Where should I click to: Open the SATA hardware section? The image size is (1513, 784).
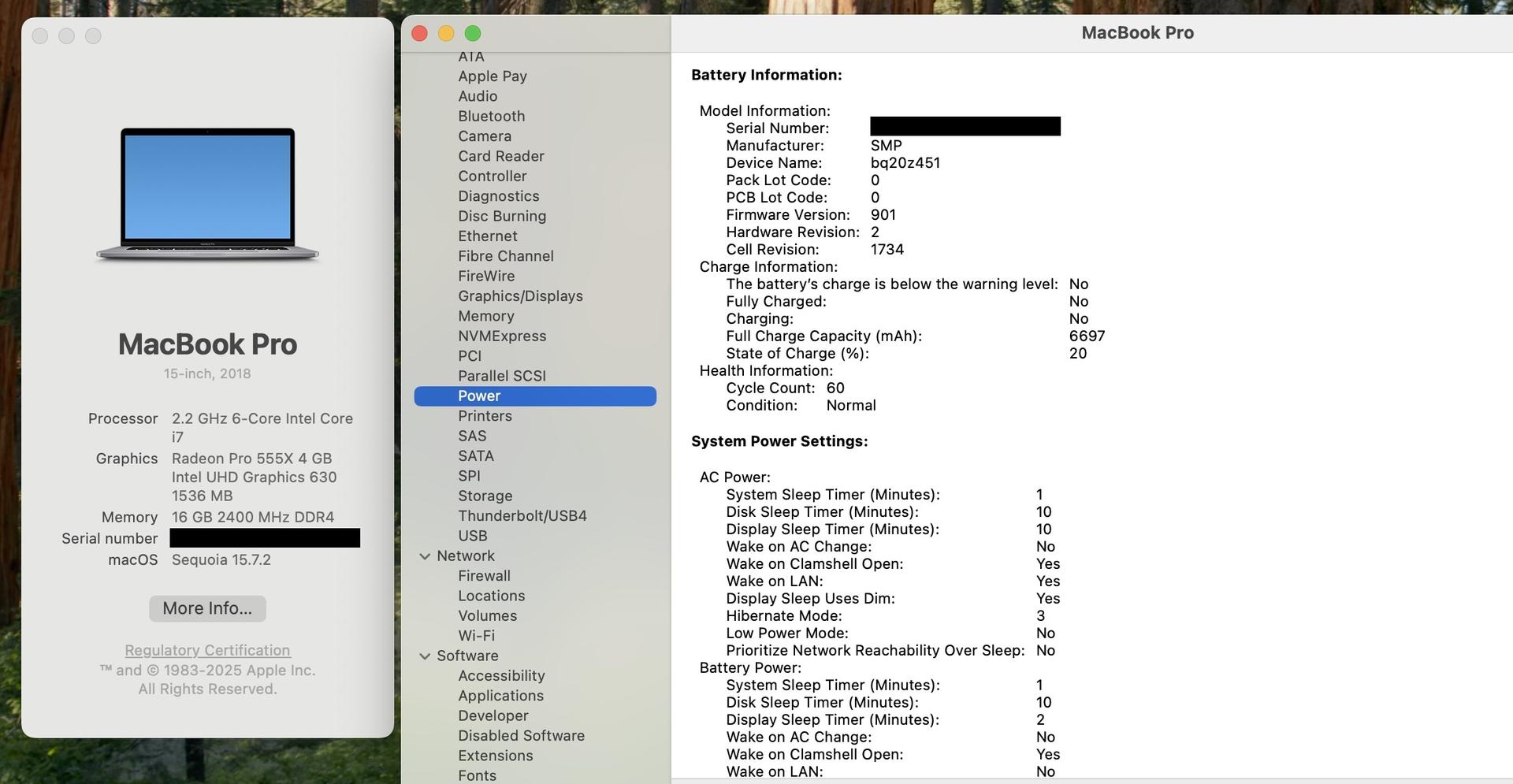pyautogui.click(x=476, y=456)
